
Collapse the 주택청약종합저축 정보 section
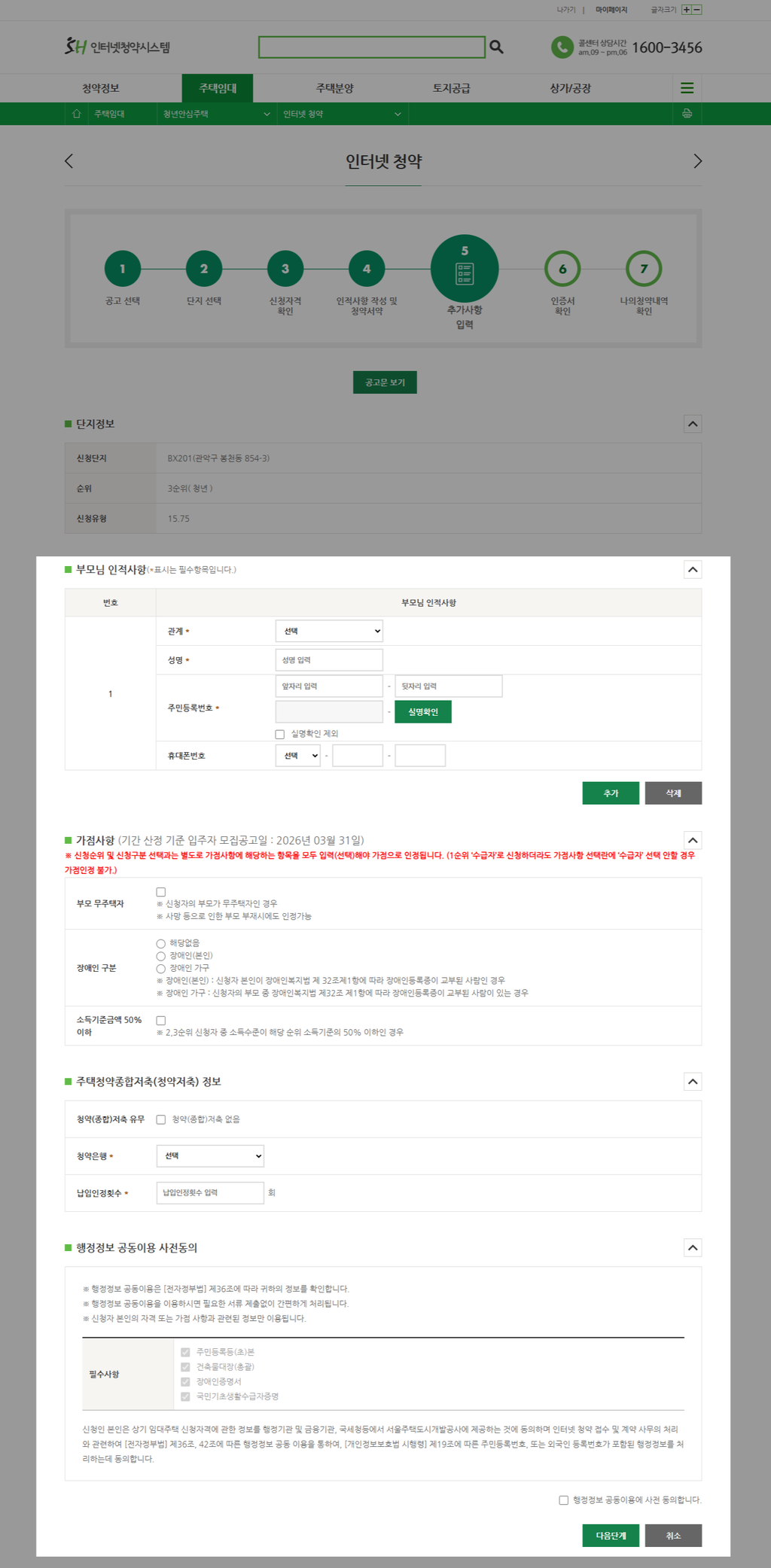click(x=693, y=1082)
